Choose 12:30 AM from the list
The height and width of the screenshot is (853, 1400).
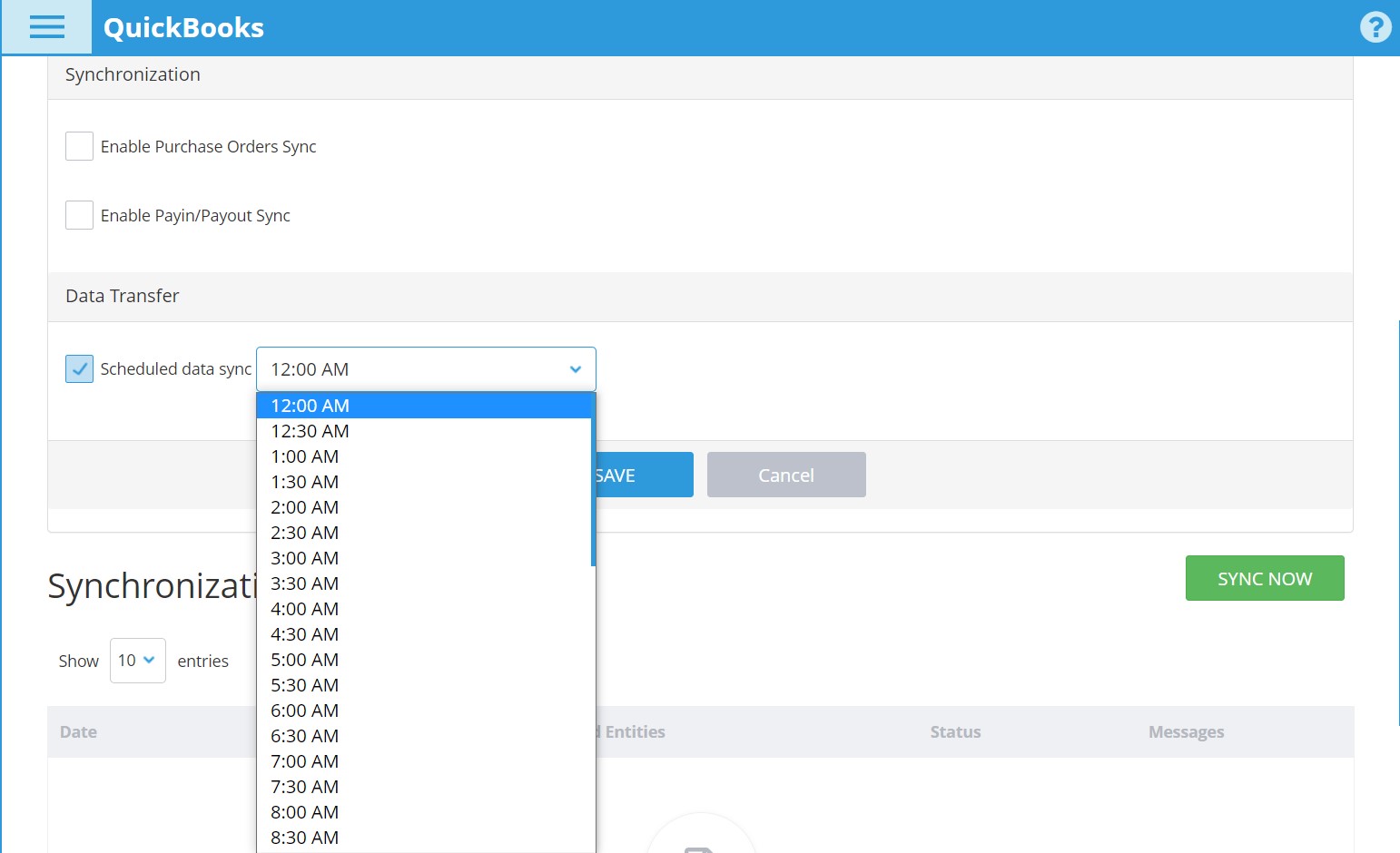click(424, 431)
